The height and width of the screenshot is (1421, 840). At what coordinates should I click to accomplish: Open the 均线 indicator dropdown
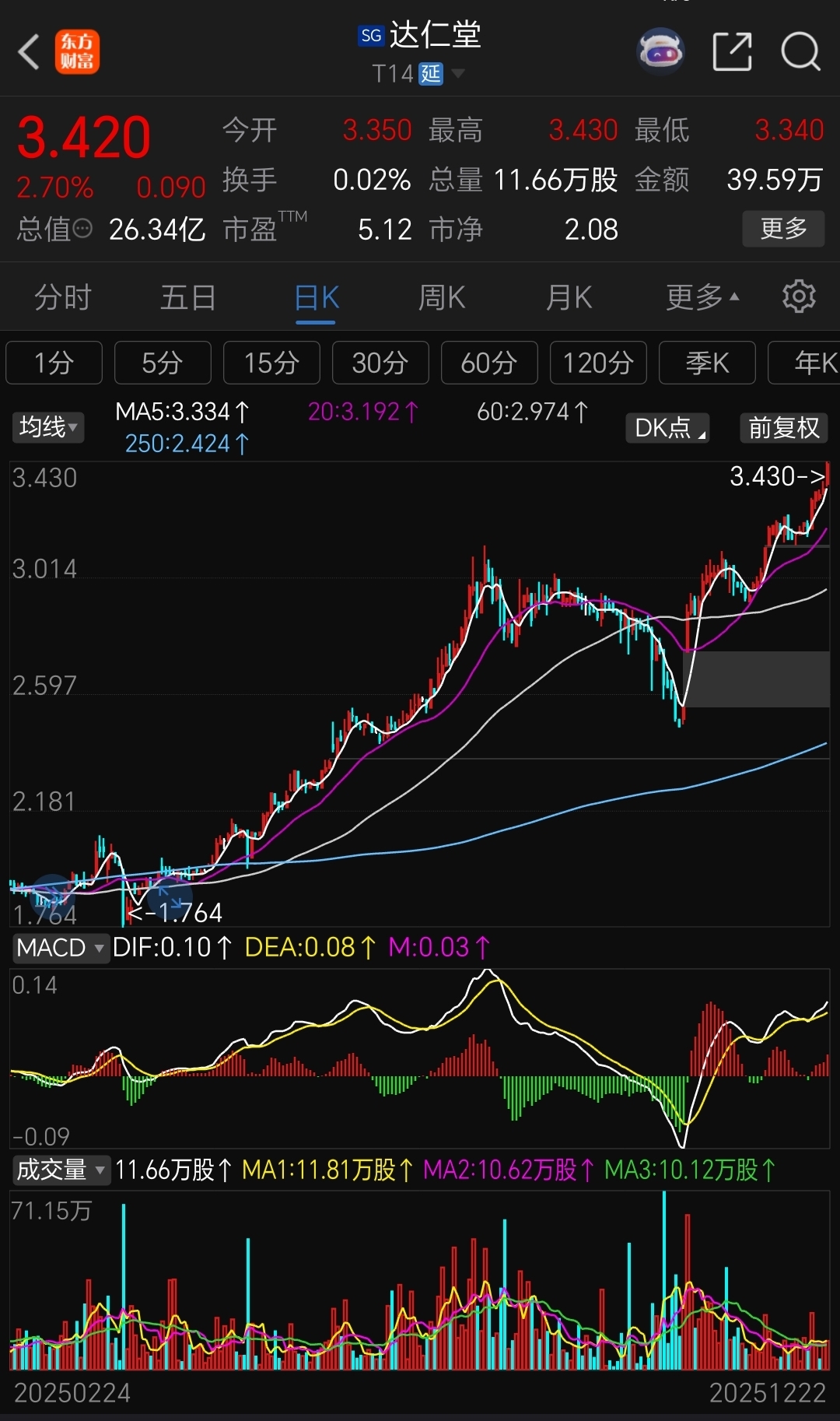(x=48, y=427)
